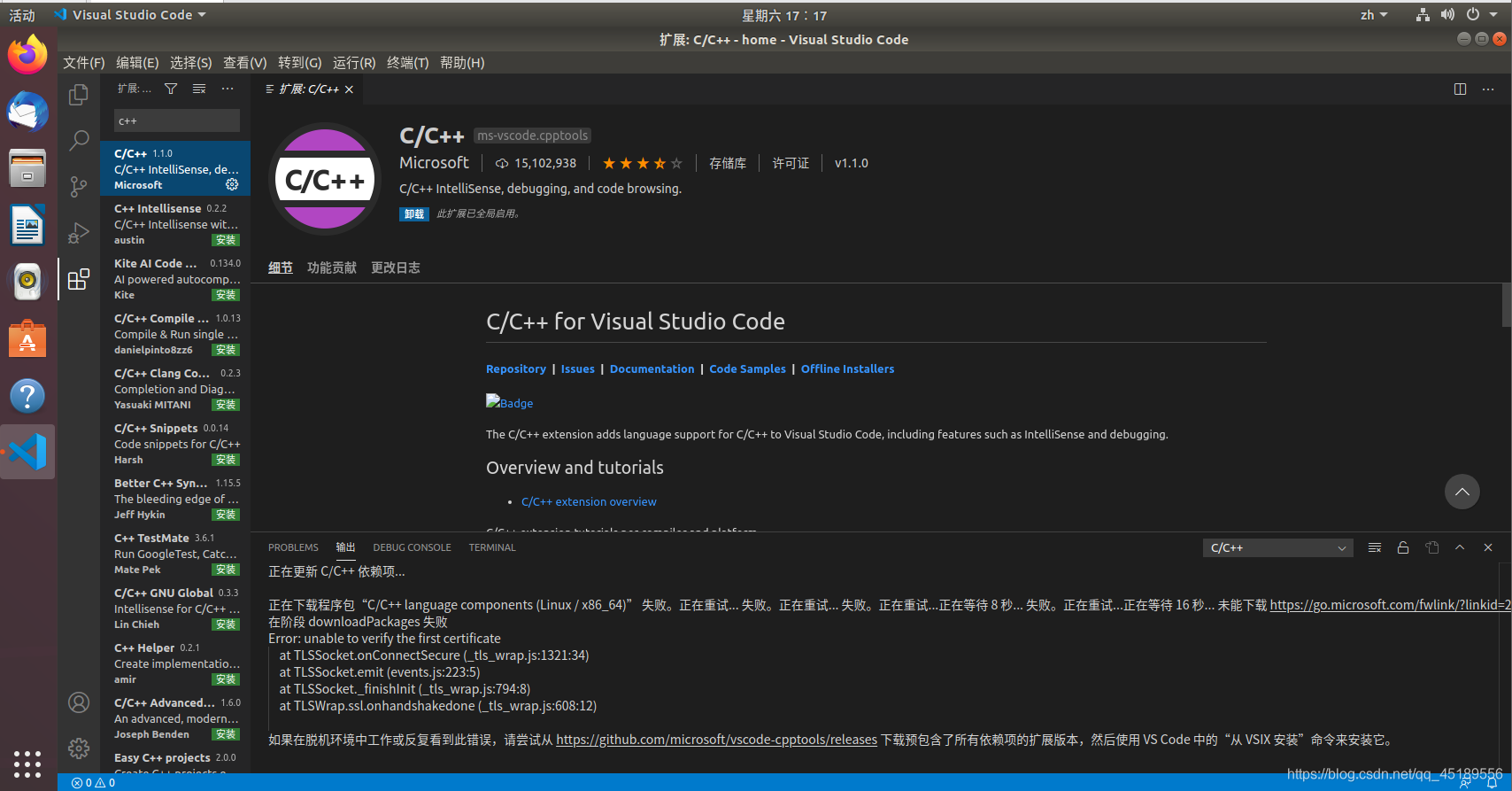Open Rhythmbox from the dock
The height and width of the screenshot is (791, 1512).
pos(27,282)
